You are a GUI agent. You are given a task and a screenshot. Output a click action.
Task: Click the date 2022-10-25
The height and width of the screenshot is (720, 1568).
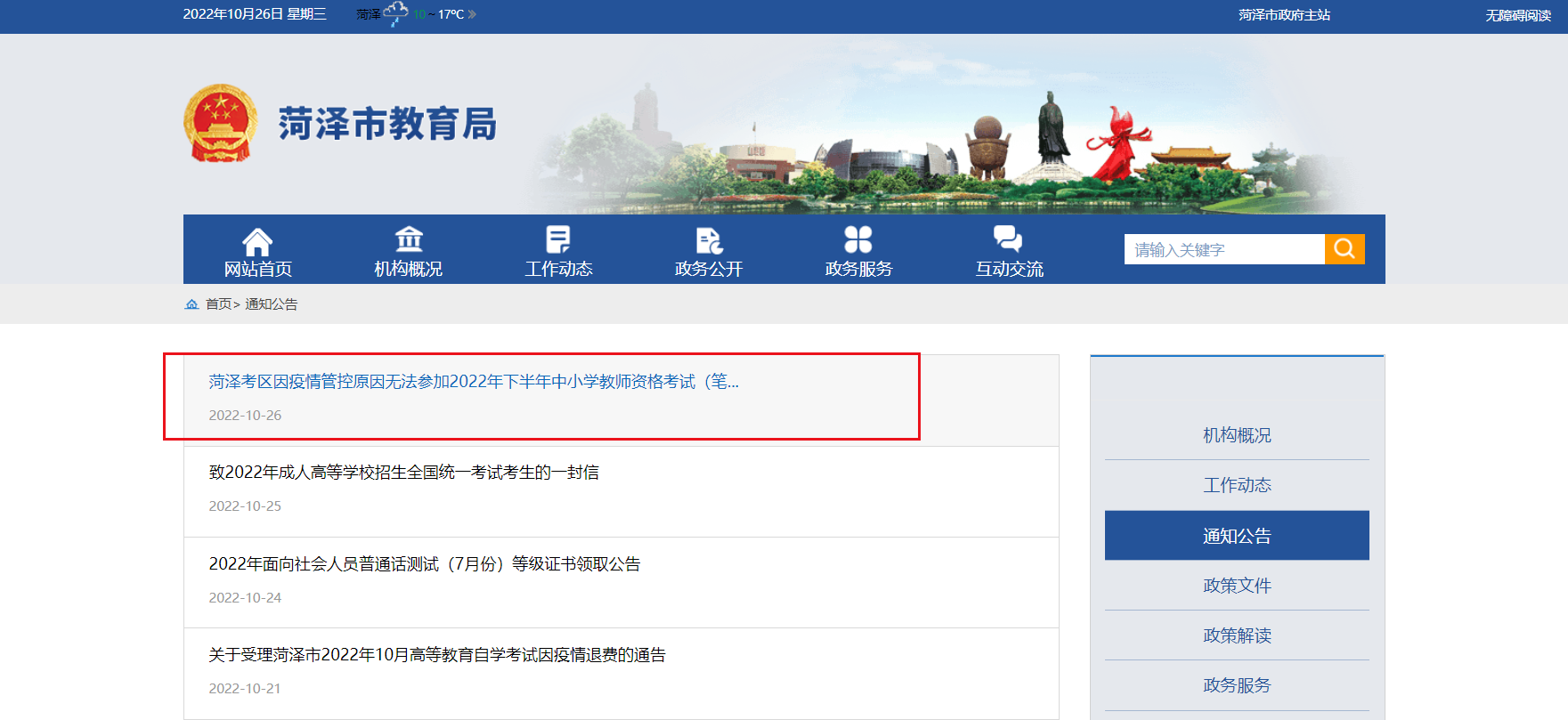coord(245,506)
